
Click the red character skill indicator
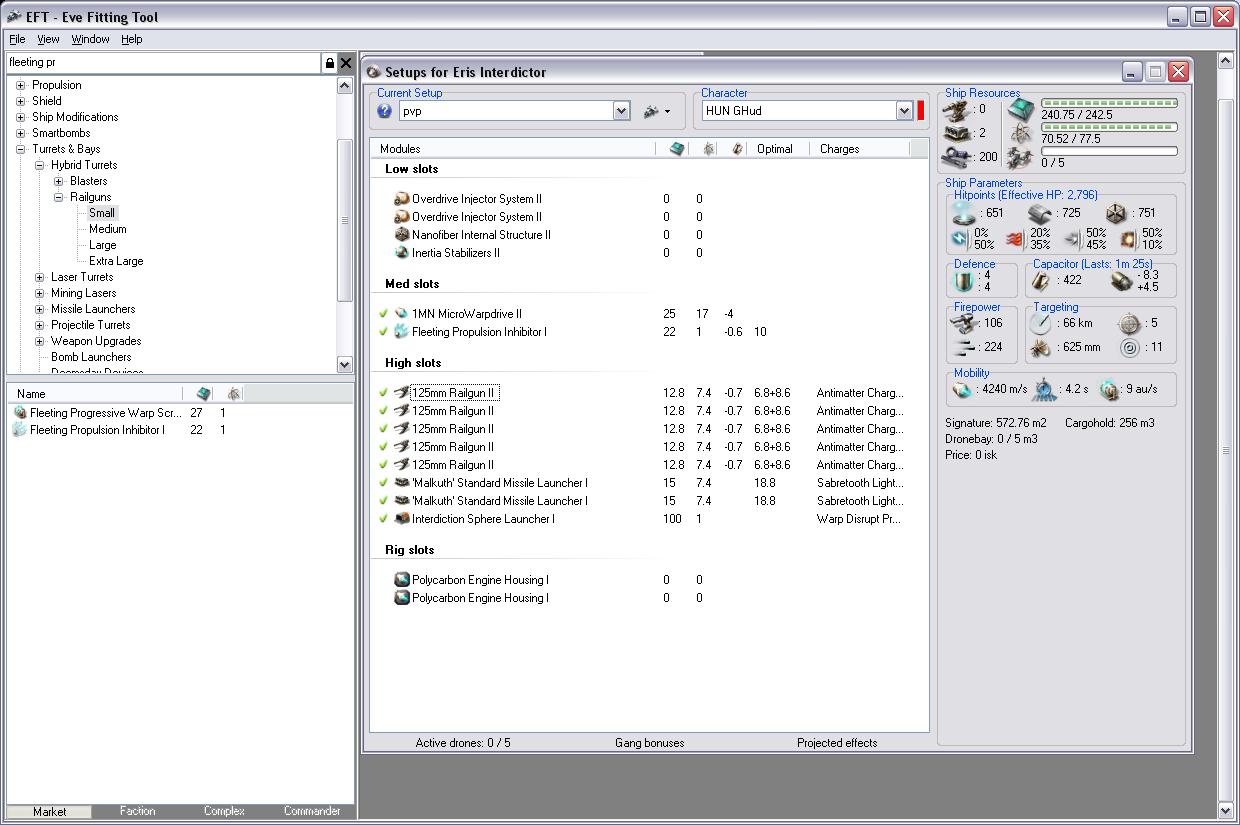pos(921,111)
